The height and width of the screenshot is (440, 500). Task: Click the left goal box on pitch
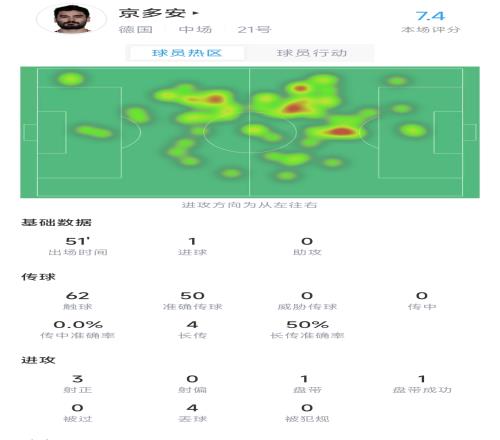(x=30, y=132)
